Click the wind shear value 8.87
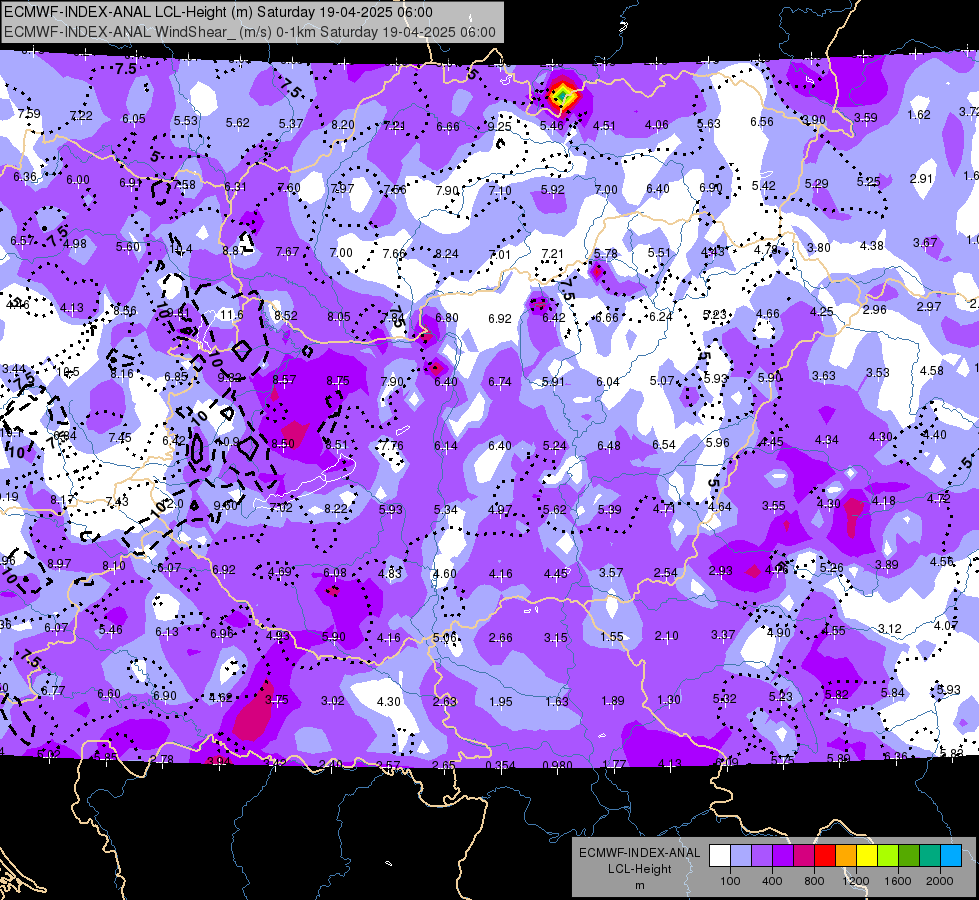 tap(234, 250)
